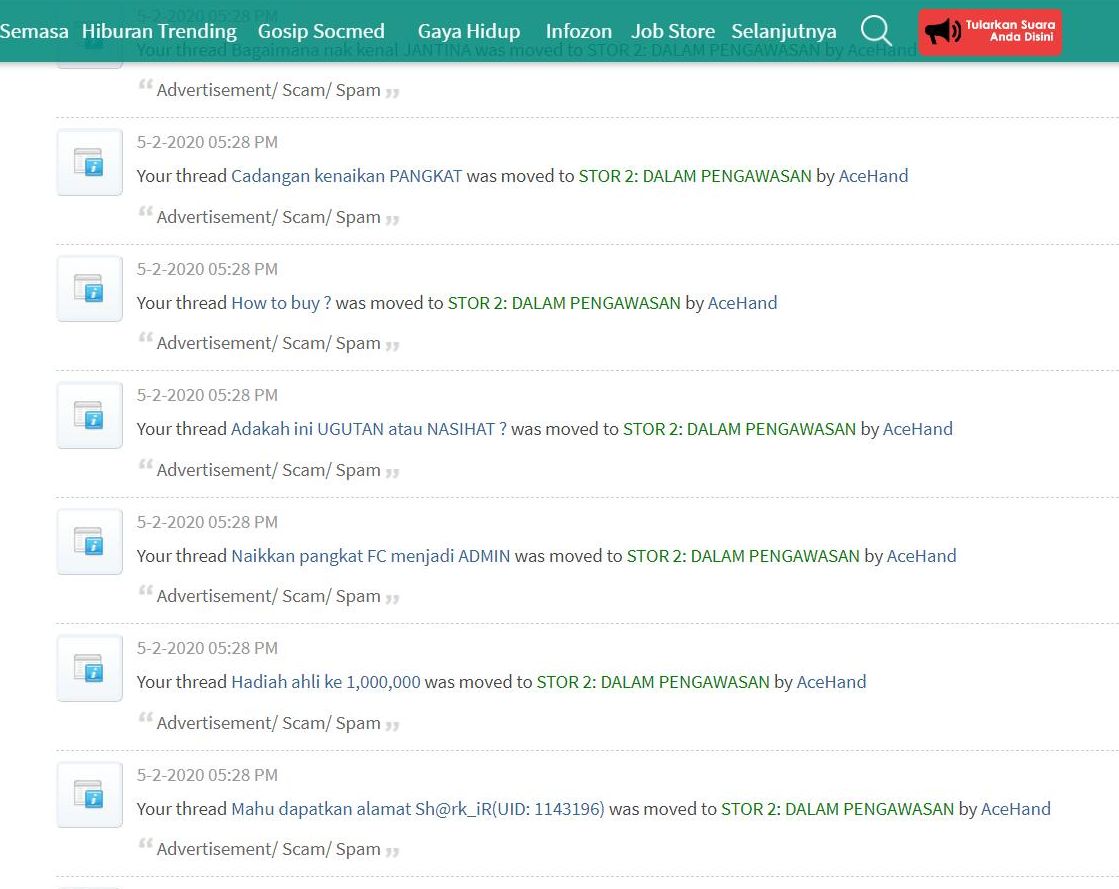Viewport: 1119px width, 889px height.
Task: View AceHand profile in Adakah ini UGUTAN row
Action: pos(918,429)
